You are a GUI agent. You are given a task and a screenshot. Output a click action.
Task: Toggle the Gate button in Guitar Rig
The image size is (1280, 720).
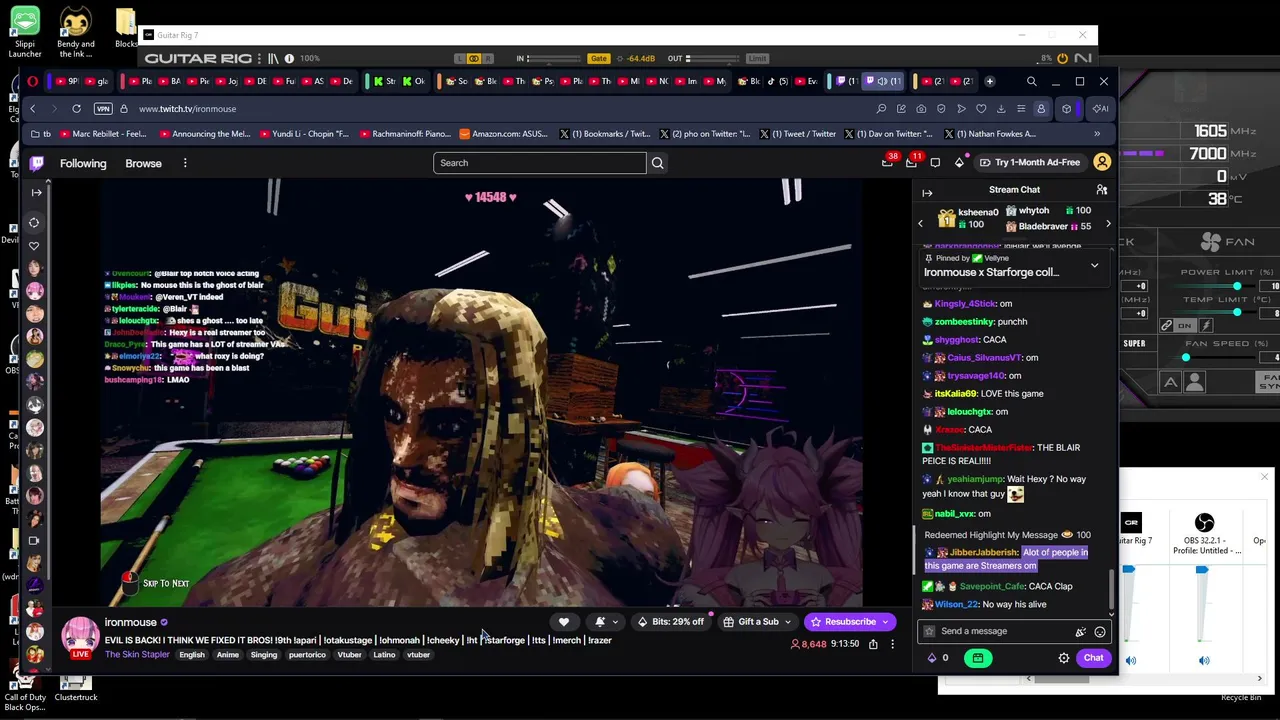598,58
